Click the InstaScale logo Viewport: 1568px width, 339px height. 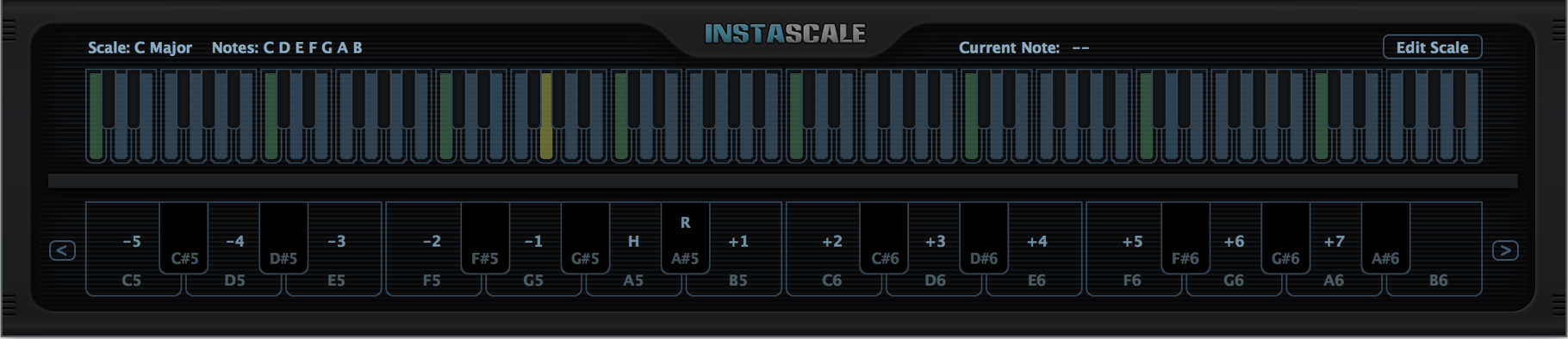(x=785, y=34)
